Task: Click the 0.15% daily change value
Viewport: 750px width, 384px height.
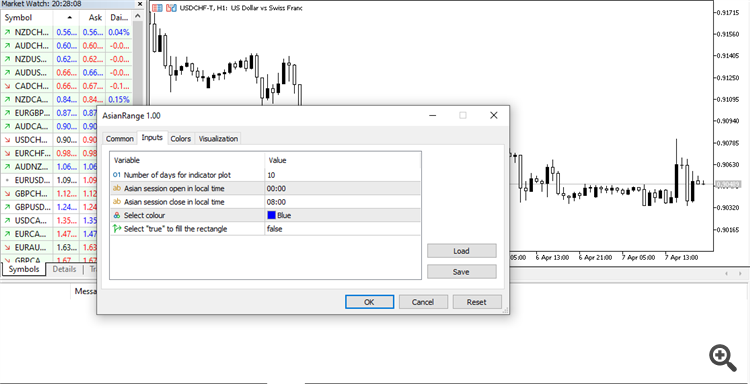Action: tap(119, 99)
